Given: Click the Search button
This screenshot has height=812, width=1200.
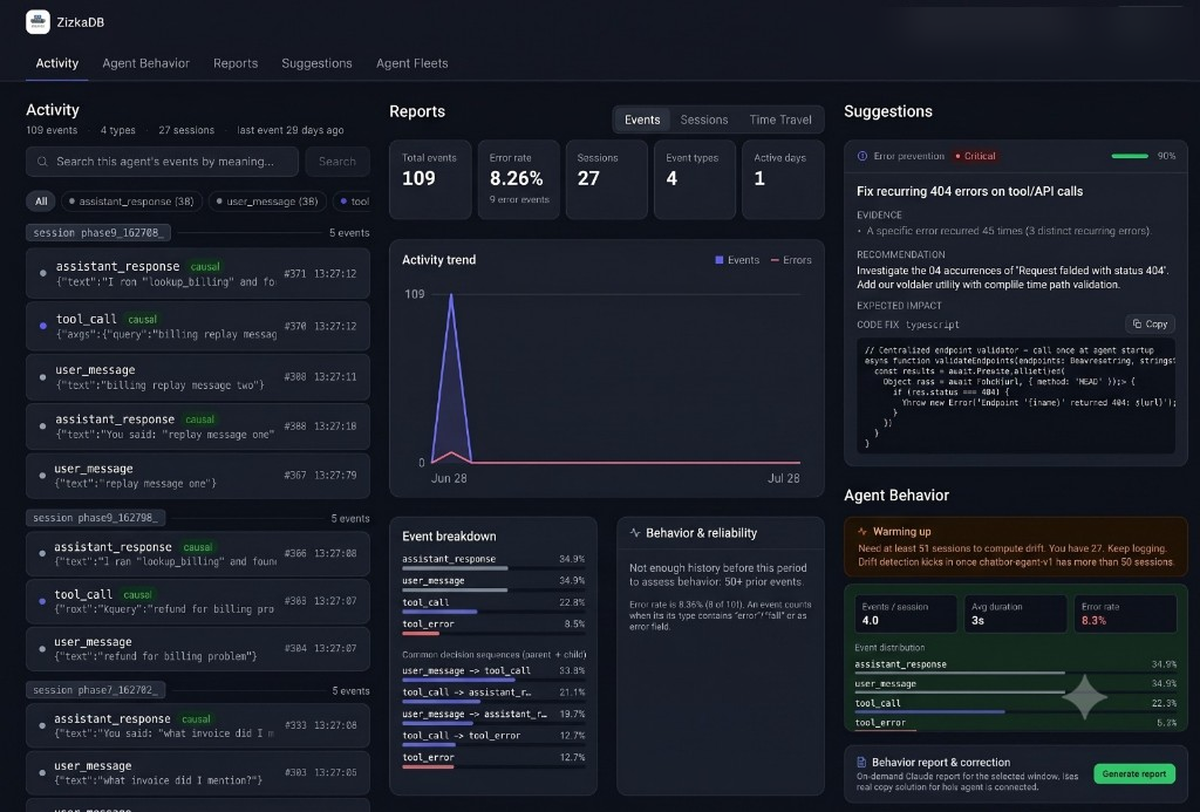Looking at the screenshot, I should (x=337, y=161).
